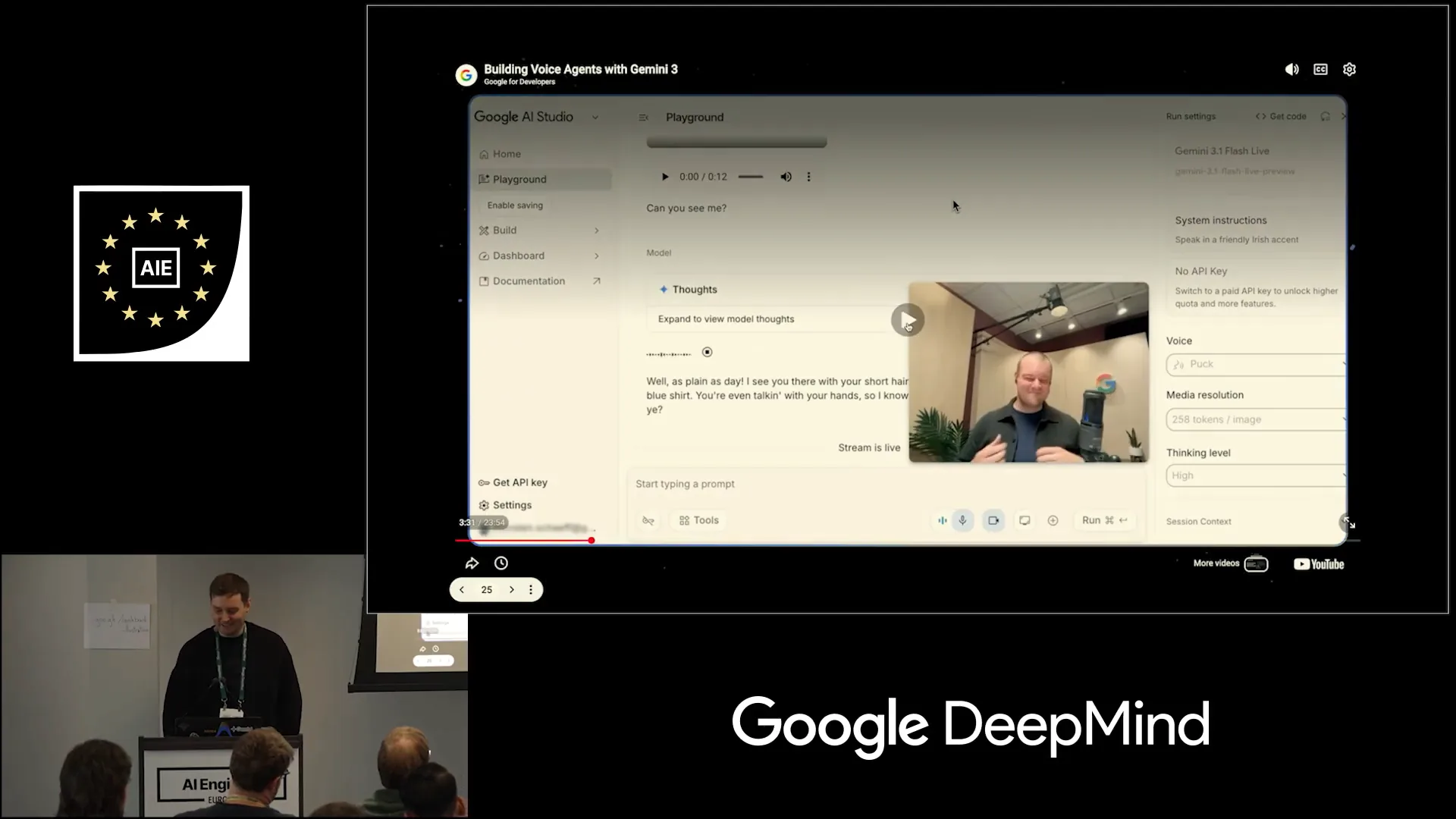
Task: Click Get code button
Action: coord(1281,117)
